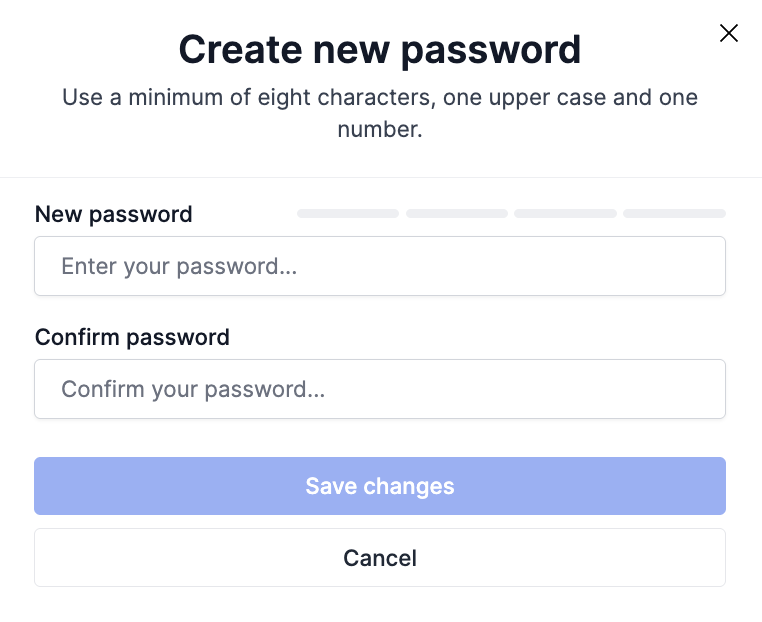Click the Cancel button
762x622 pixels.
point(380,558)
